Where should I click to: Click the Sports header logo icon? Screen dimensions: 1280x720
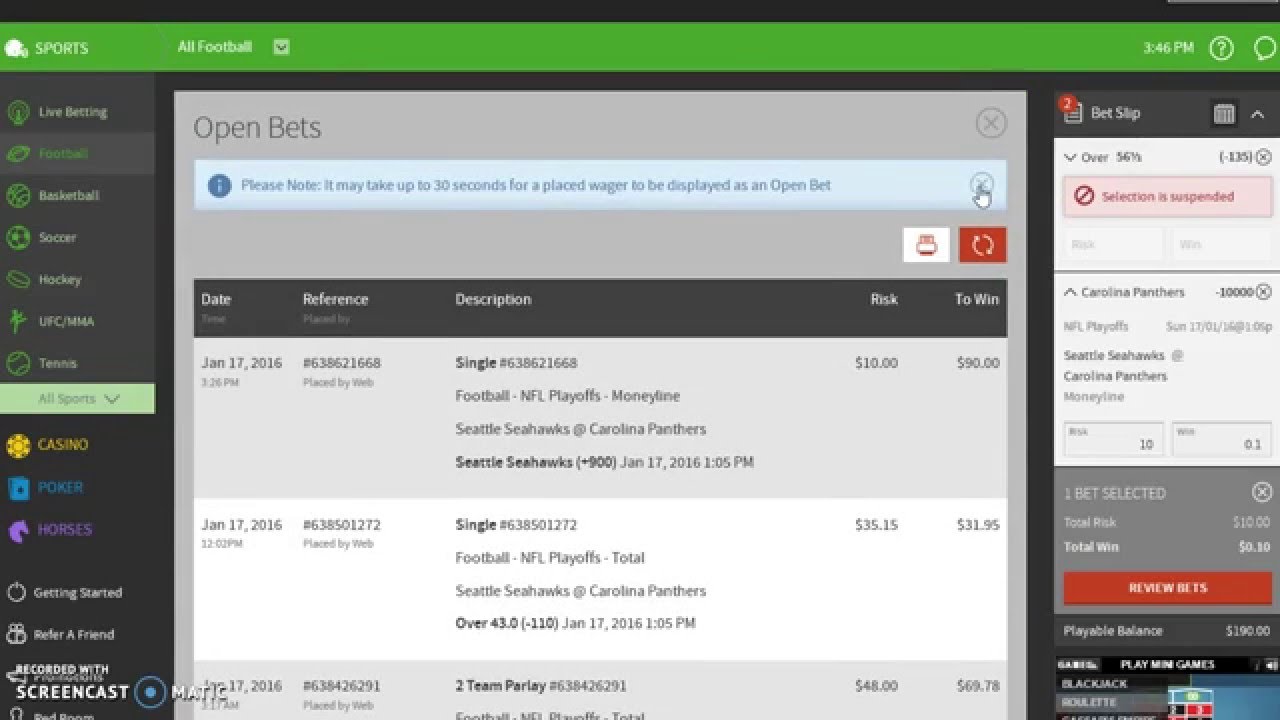pos(16,48)
